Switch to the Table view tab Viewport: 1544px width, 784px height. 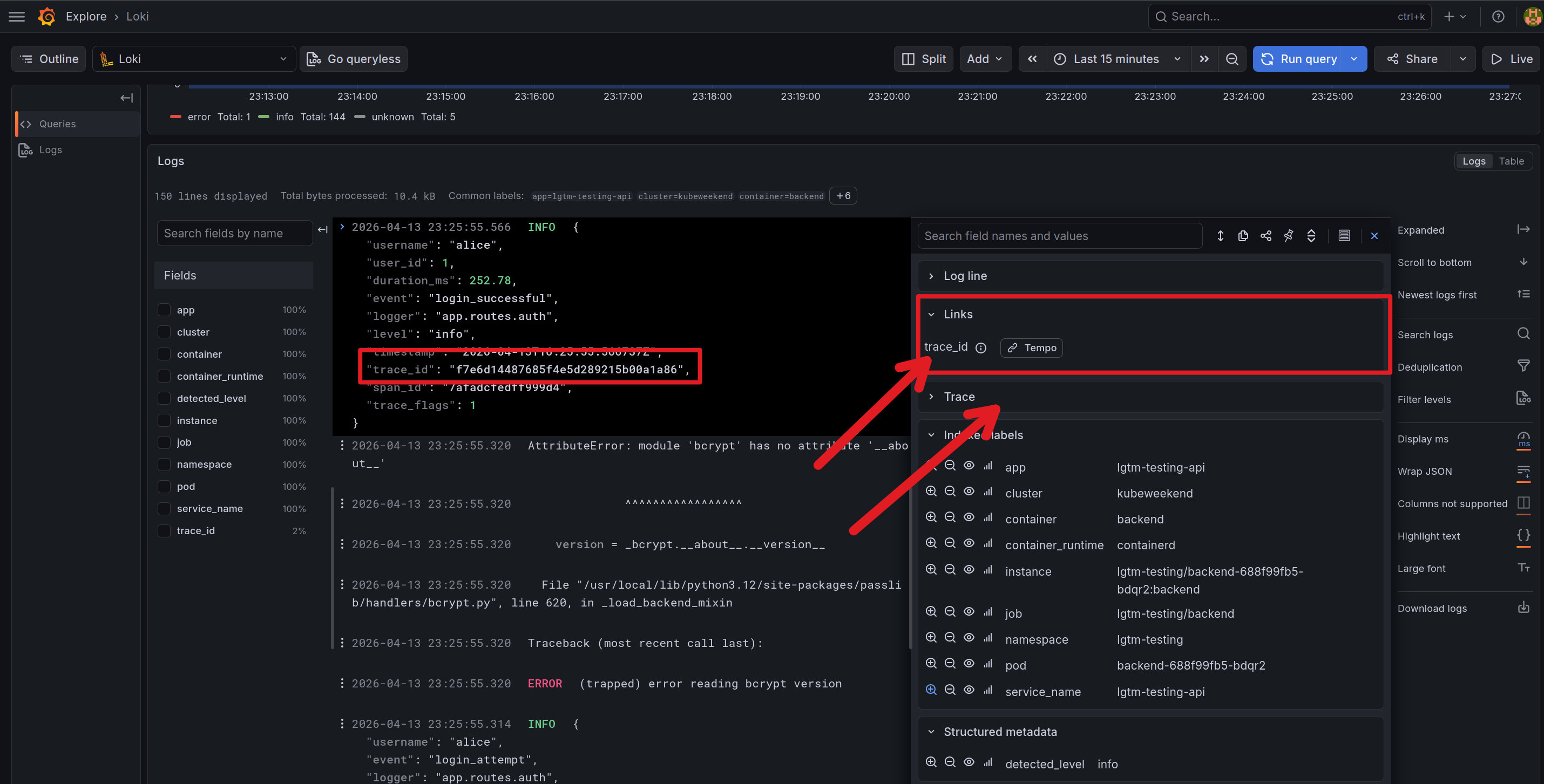[x=1511, y=161]
